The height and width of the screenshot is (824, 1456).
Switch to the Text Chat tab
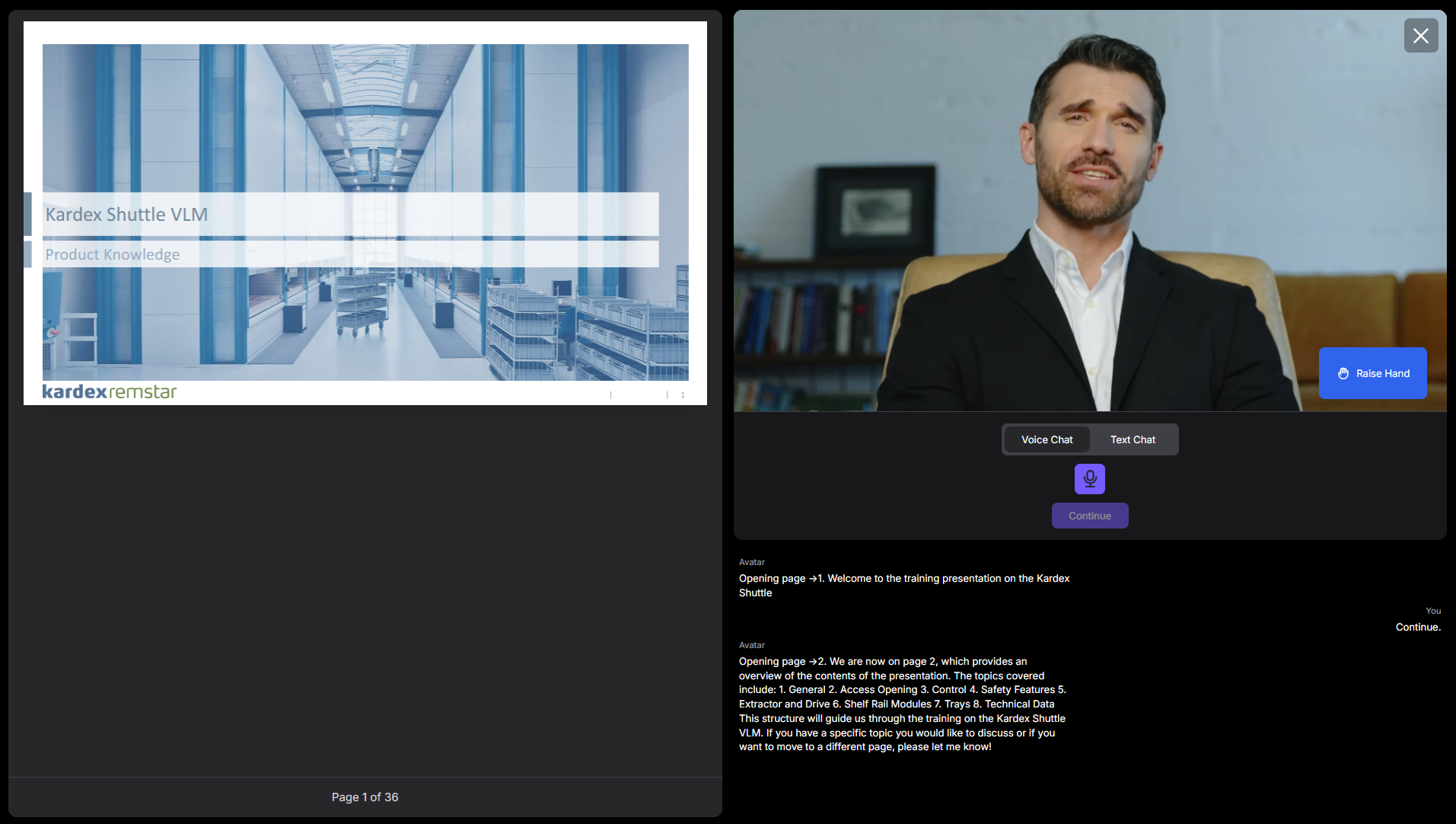pyautogui.click(x=1133, y=439)
